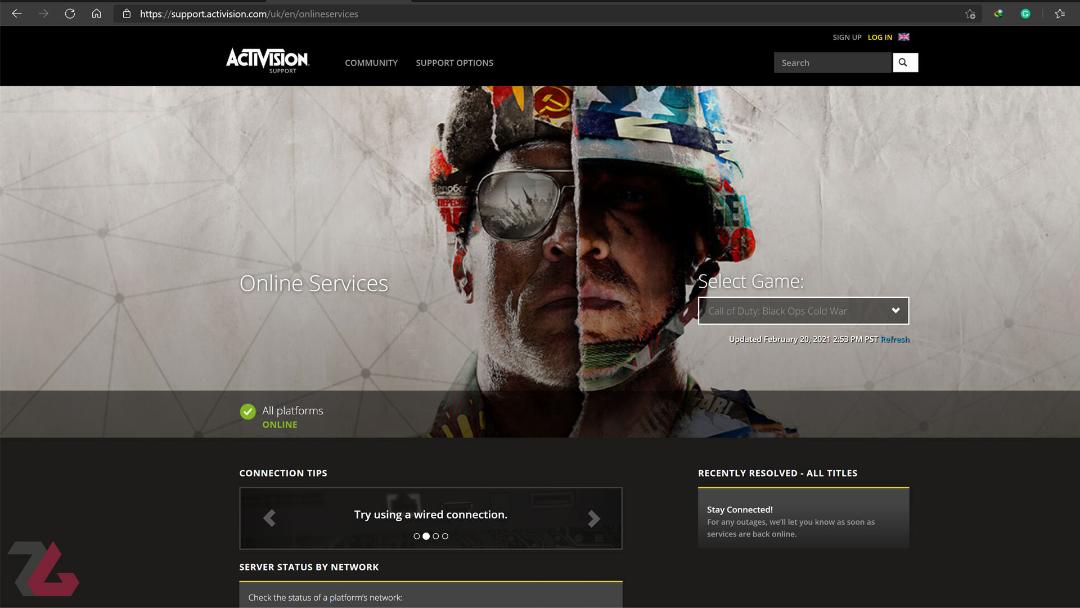Image resolution: width=1080 pixels, height=608 pixels.
Task: Click the ONLINE status text
Action: click(280, 425)
